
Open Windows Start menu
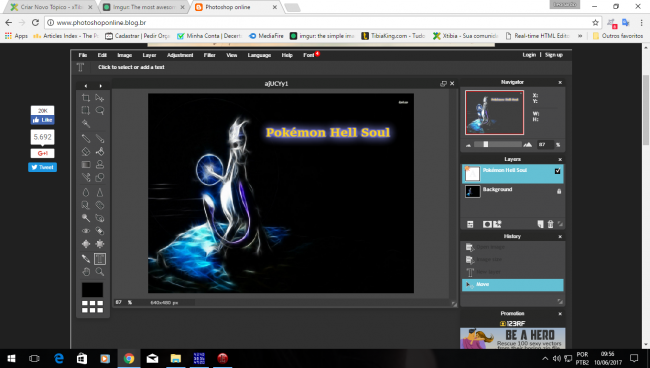[11, 358]
